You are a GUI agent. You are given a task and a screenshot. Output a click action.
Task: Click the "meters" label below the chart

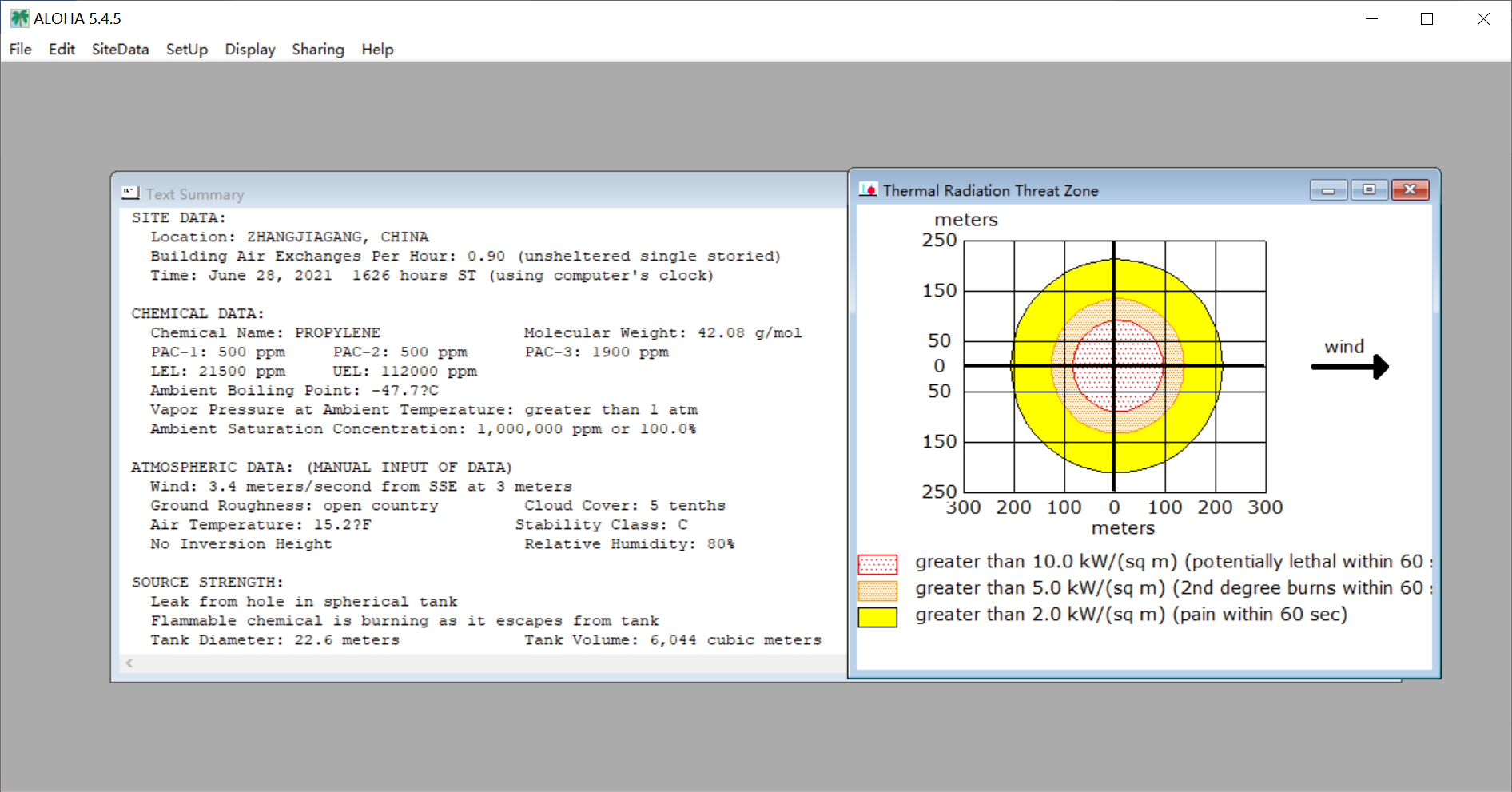pos(1123,528)
